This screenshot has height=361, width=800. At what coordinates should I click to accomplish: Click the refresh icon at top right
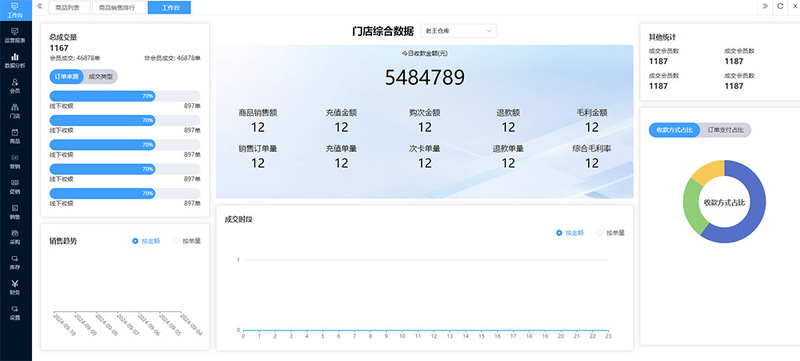pos(780,6)
